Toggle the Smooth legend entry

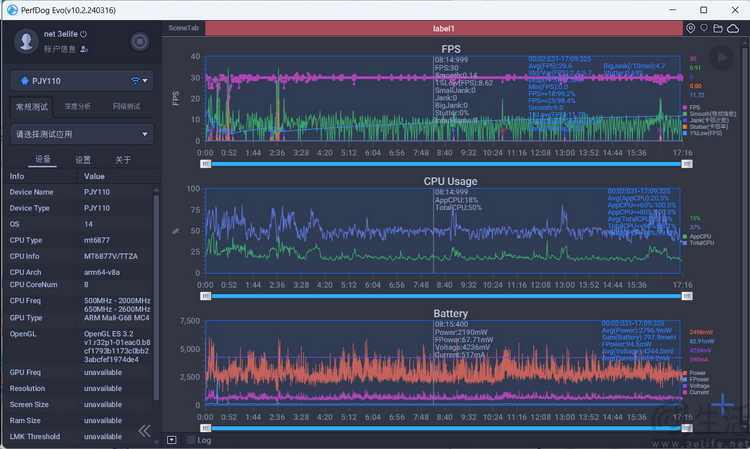tap(710, 114)
